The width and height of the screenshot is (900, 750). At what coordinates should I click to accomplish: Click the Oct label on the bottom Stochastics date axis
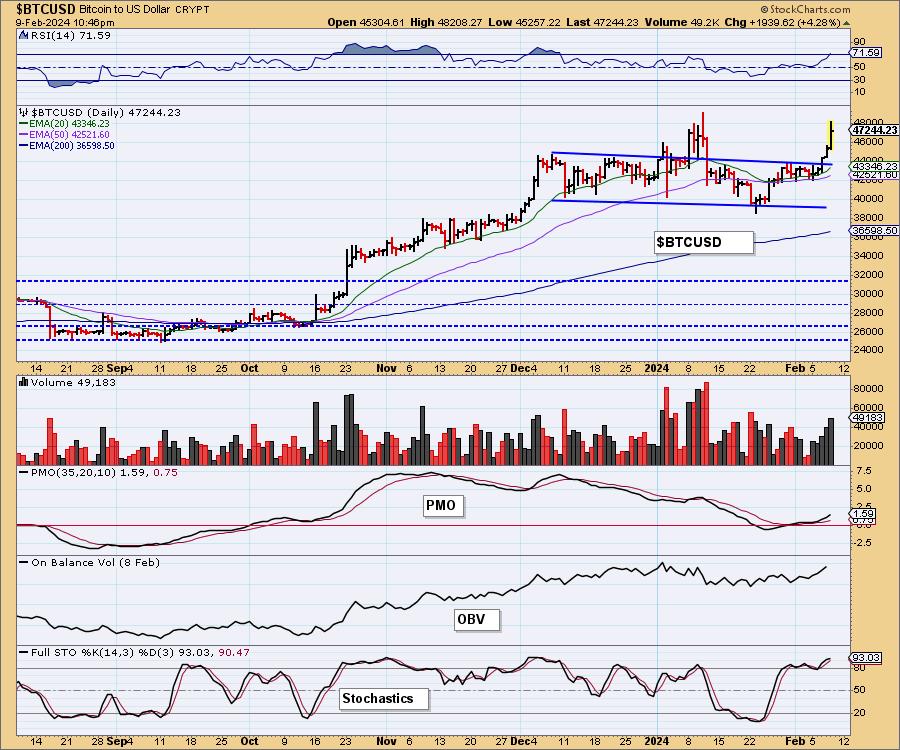click(x=249, y=741)
